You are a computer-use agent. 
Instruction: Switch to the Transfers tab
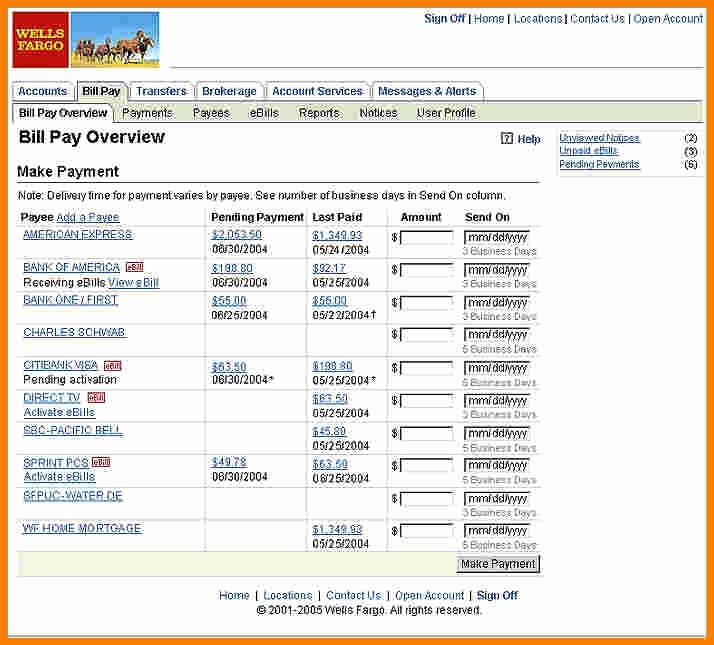tap(161, 91)
